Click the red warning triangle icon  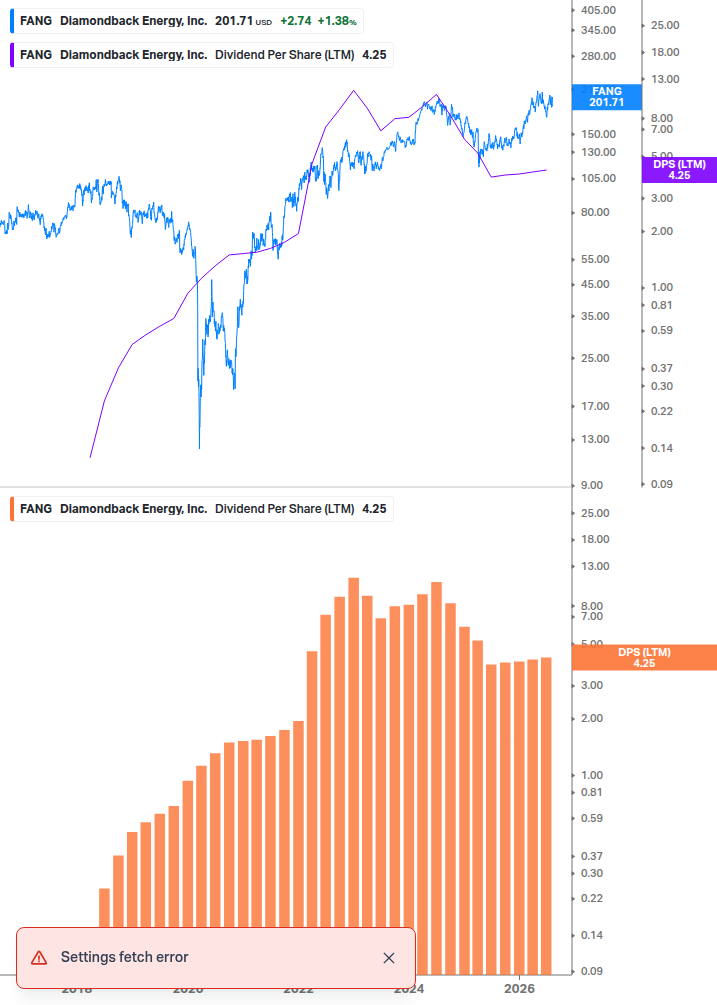coord(39,958)
